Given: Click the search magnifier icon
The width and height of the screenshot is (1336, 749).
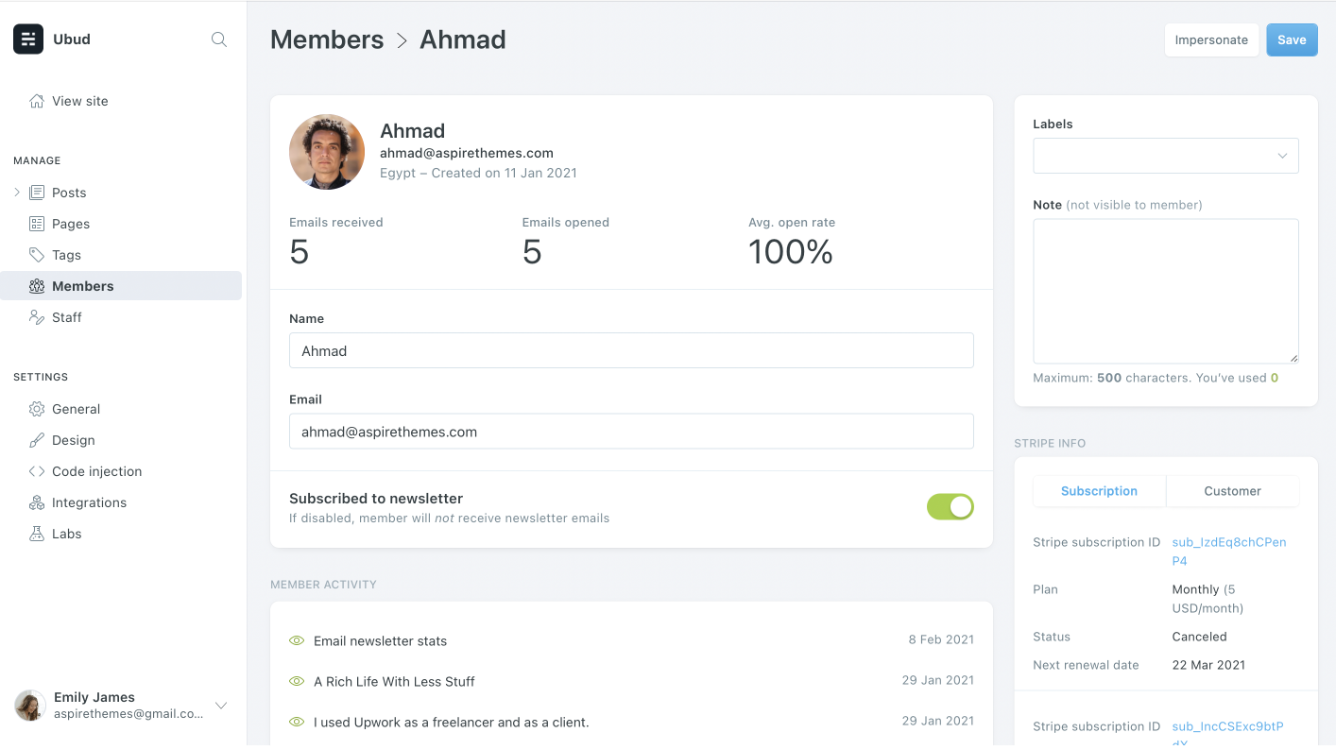Looking at the screenshot, I should tap(219, 40).
